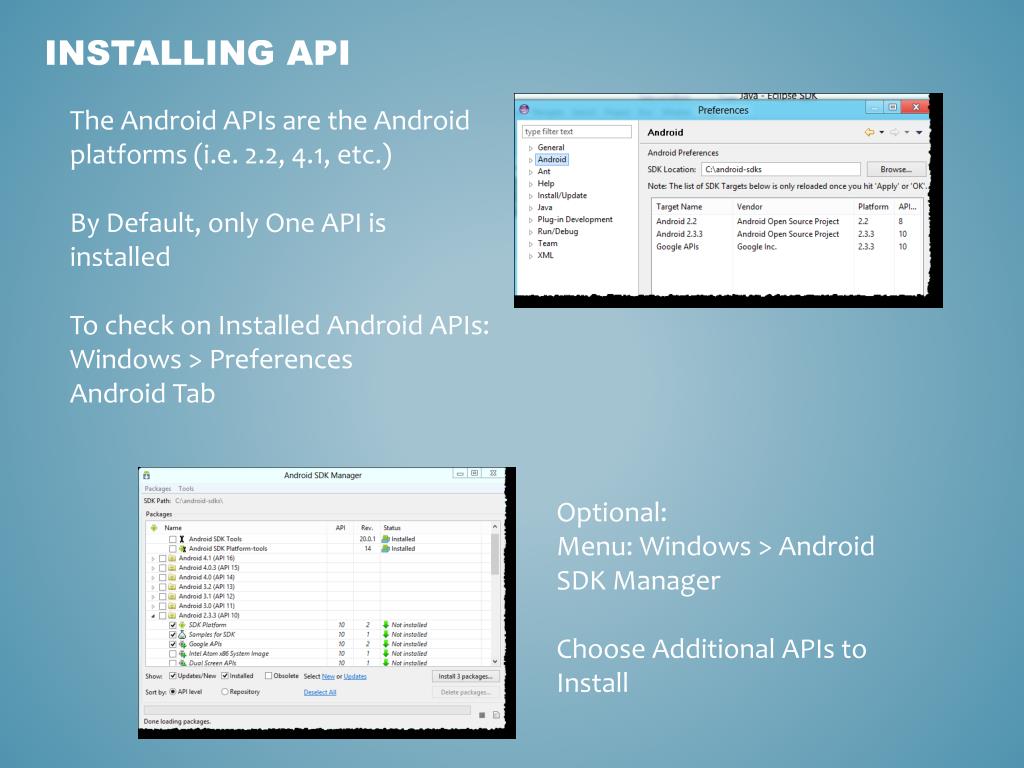Select Android in the Preferences tree

point(552,159)
